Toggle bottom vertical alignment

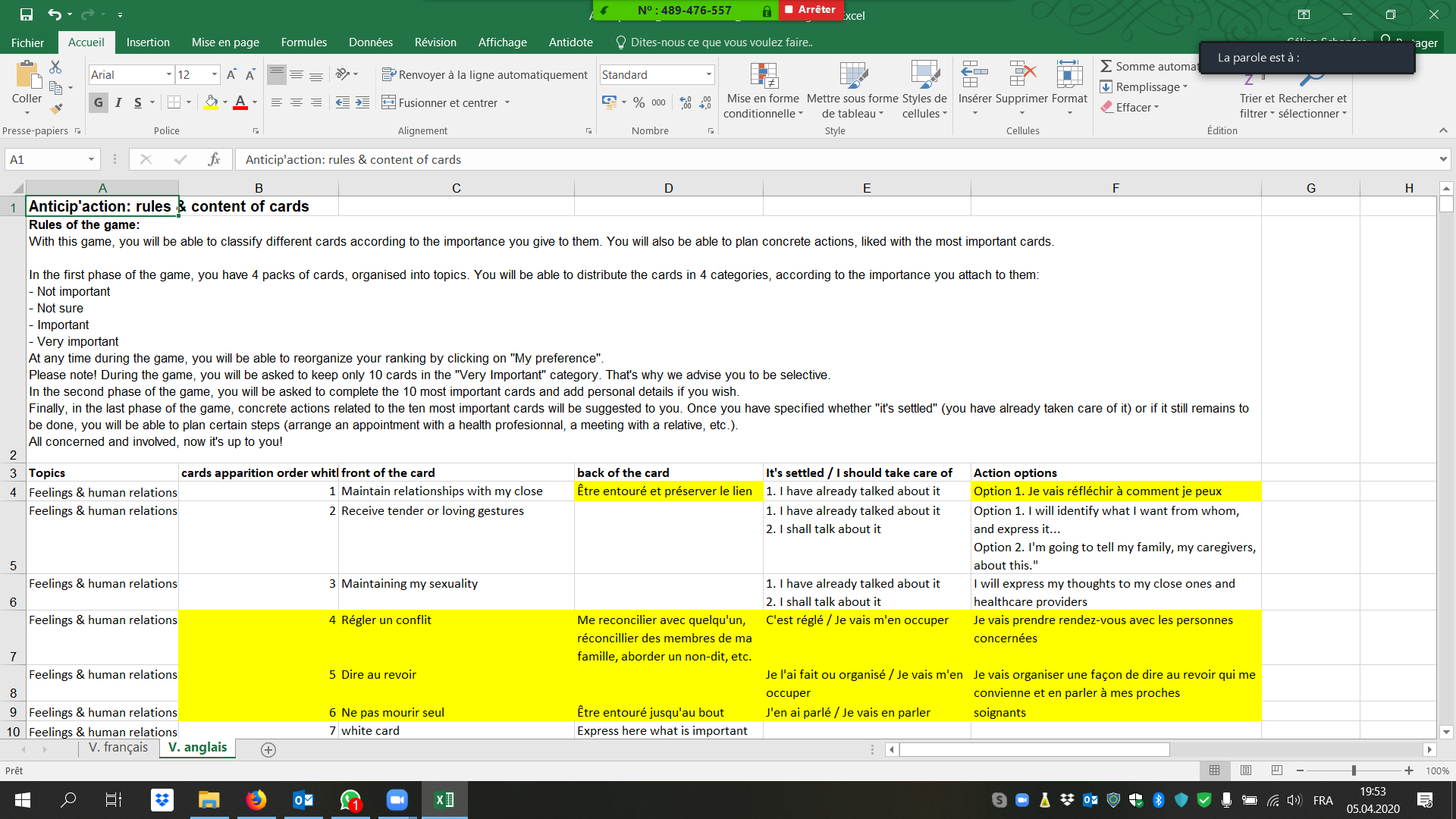coord(316,74)
